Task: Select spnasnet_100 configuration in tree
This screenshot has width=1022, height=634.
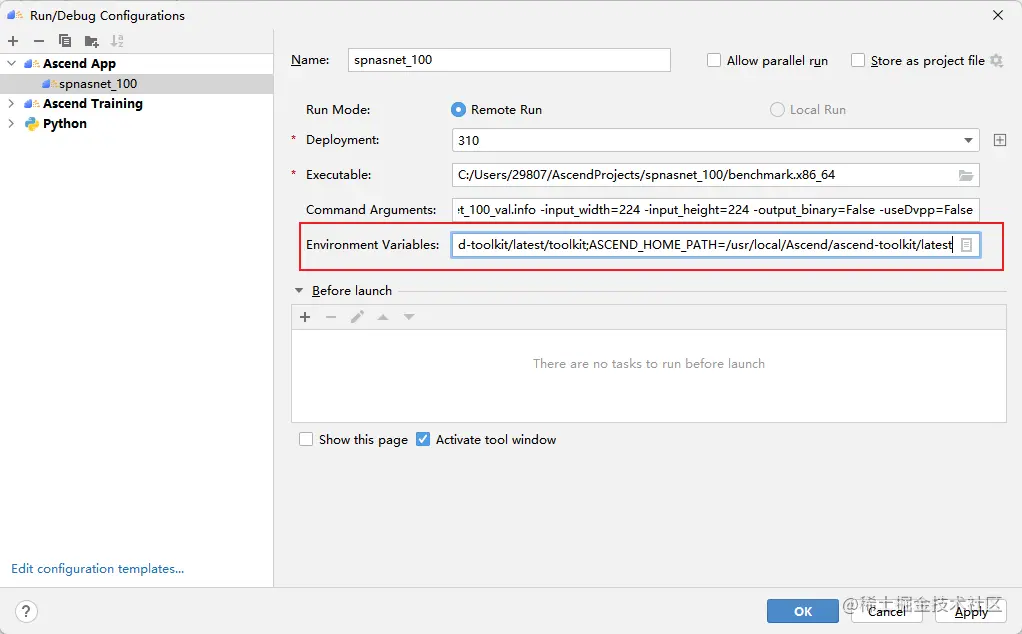Action: [x=98, y=84]
